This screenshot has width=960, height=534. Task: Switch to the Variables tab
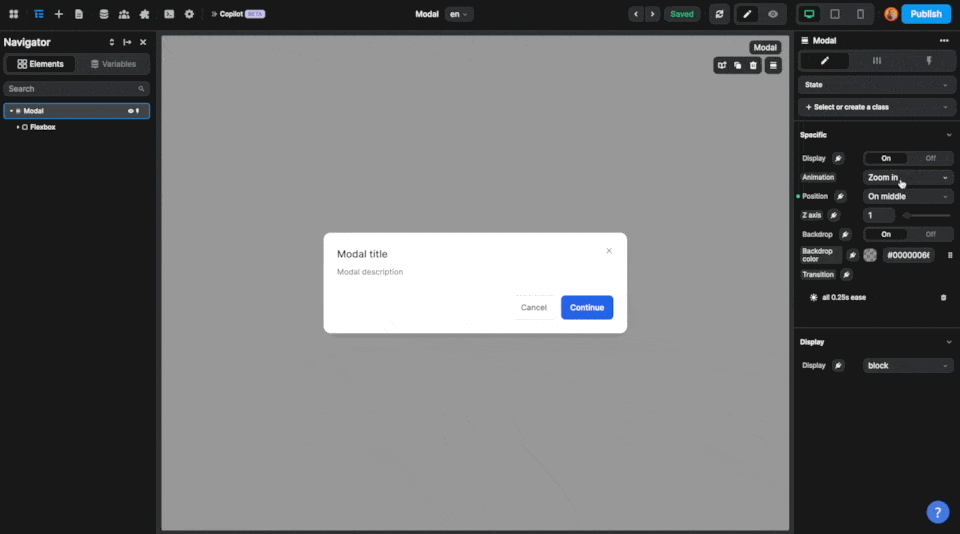click(x=113, y=64)
